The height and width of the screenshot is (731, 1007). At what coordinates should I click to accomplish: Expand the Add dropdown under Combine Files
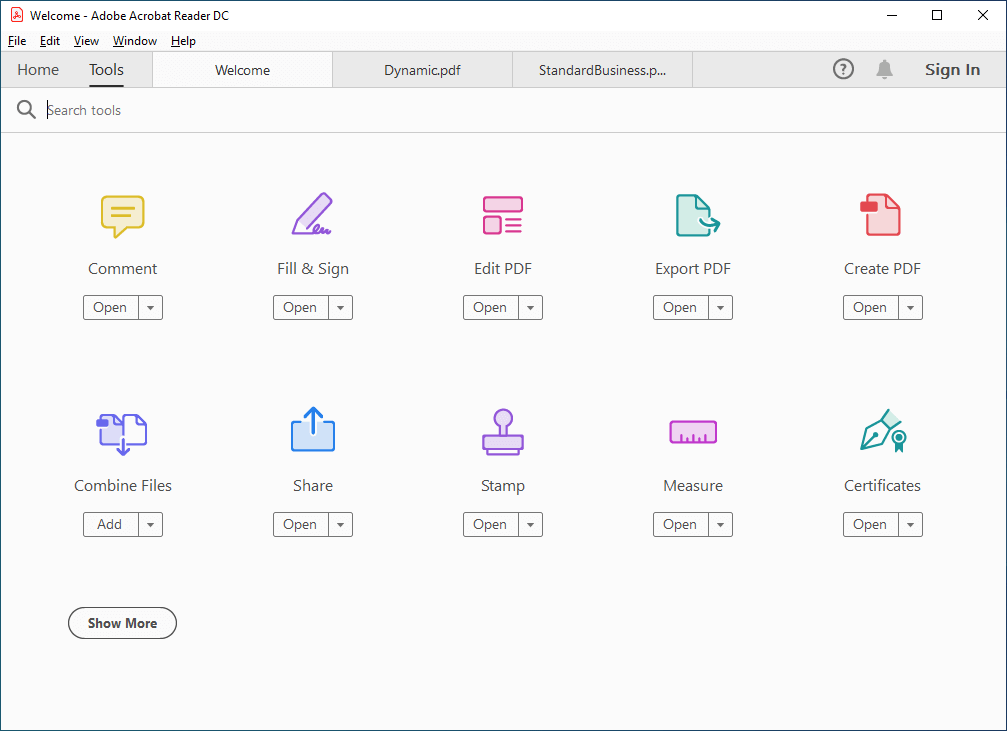tap(150, 524)
